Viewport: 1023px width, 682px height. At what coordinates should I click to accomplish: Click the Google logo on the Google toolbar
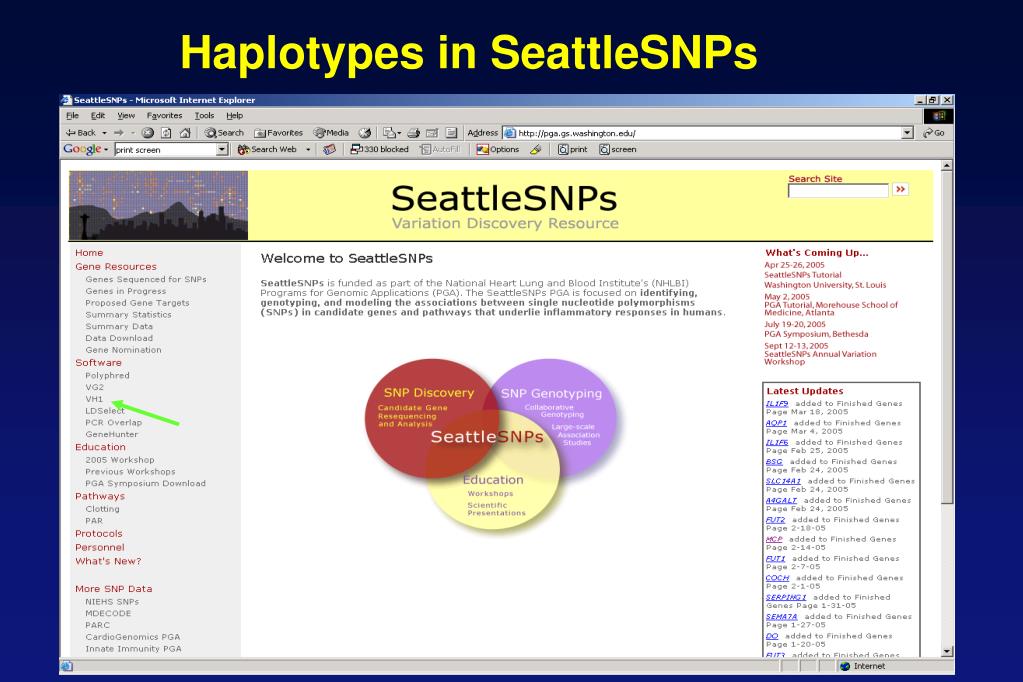[82, 149]
